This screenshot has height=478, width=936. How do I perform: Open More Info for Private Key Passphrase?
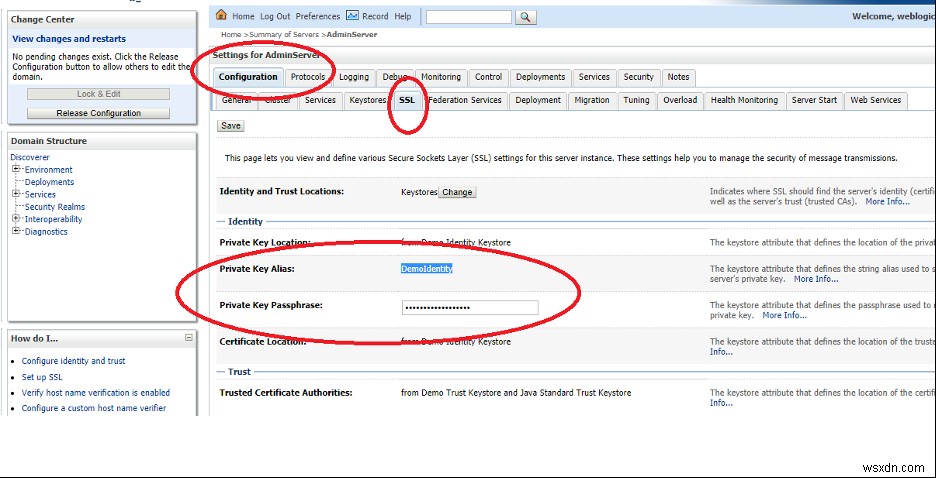point(784,315)
